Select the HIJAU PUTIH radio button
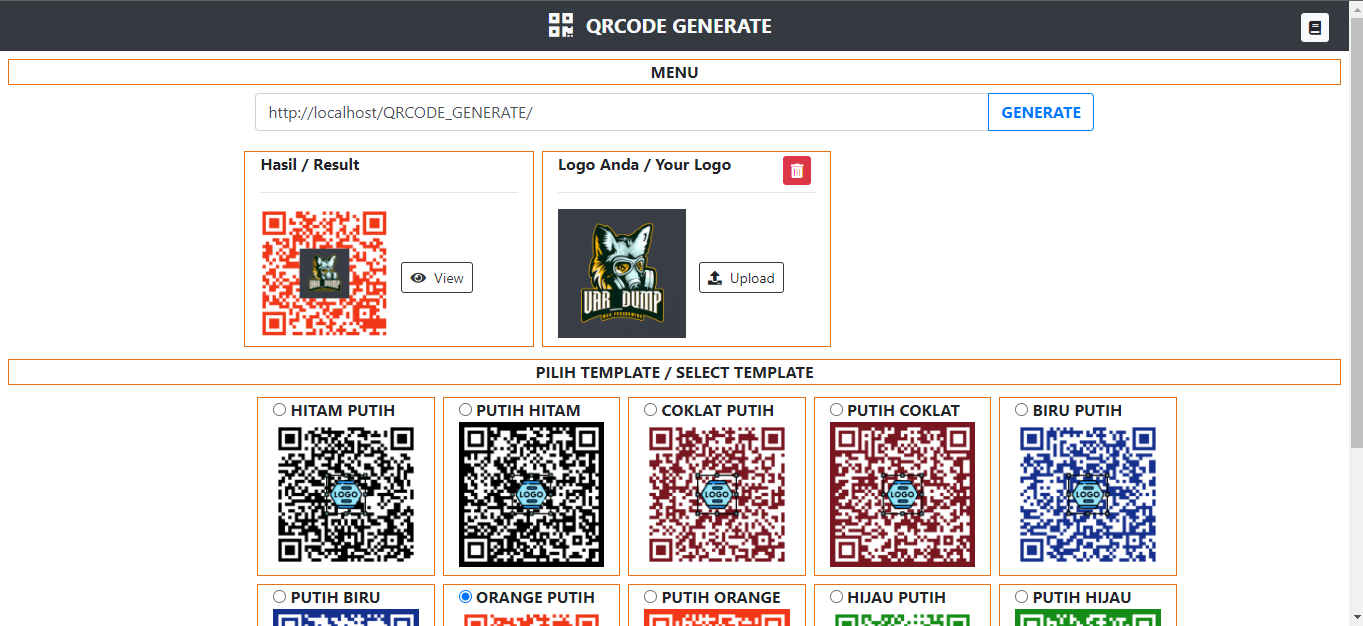Image resolution: width=1363 pixels, height=626 pixels. pyautogui.click(x=836, y=597)
